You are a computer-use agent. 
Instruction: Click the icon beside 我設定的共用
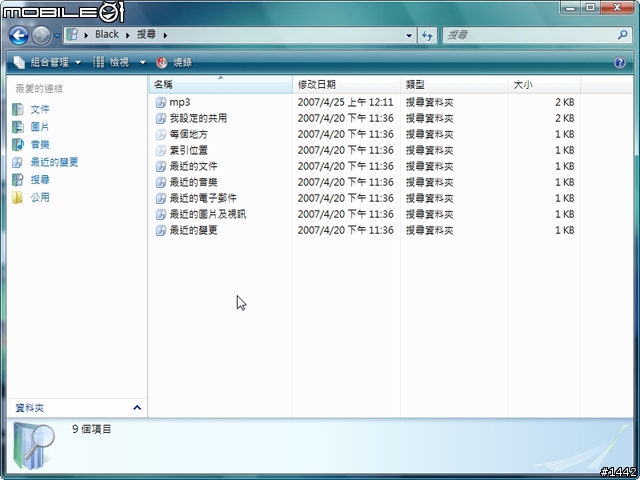[x=161, y=118]
